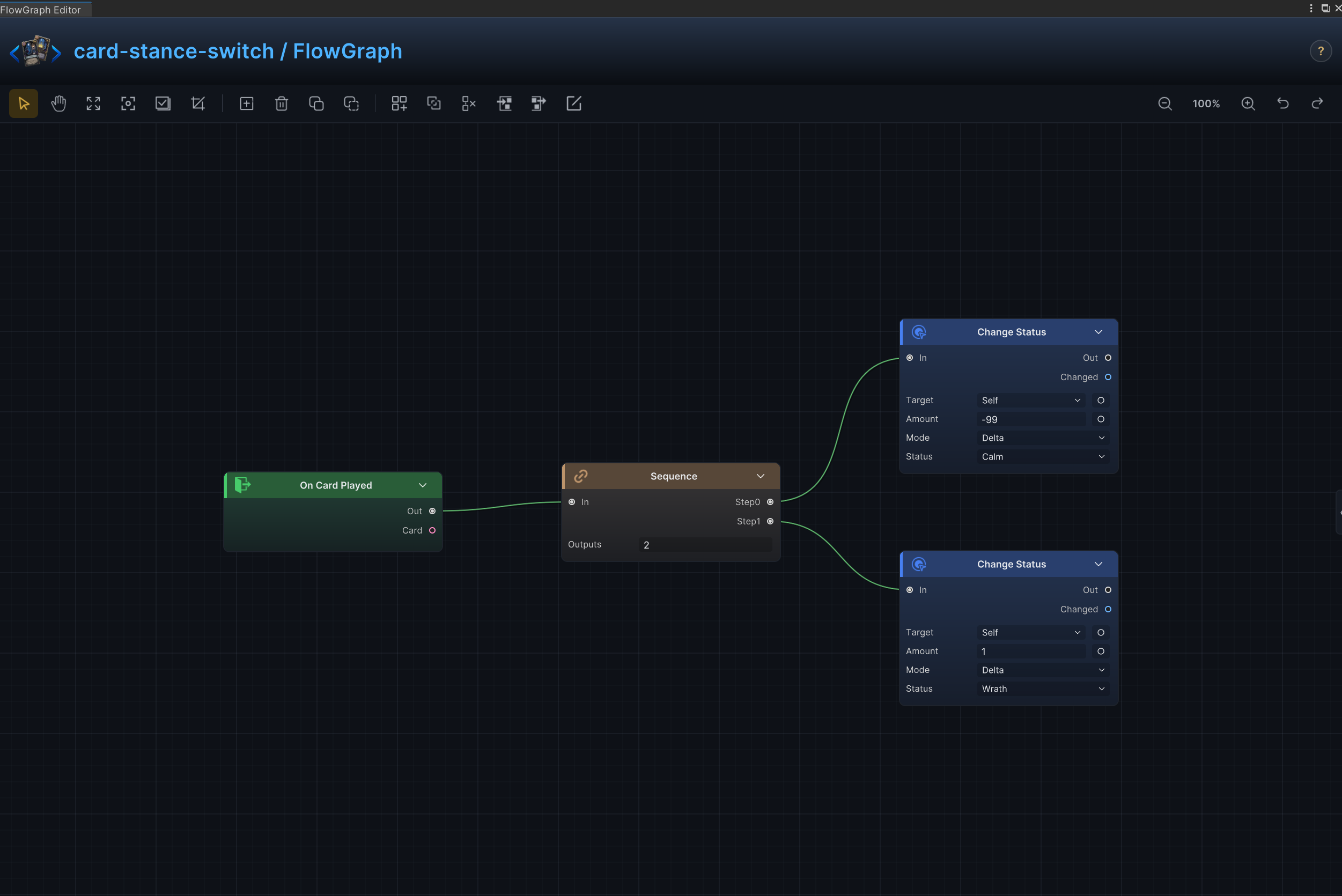Image resolution: width=1342 pixels, height=896 pixels.
Task: Open Target dropdown on Calm node
Action: [x=1031, y=401]
